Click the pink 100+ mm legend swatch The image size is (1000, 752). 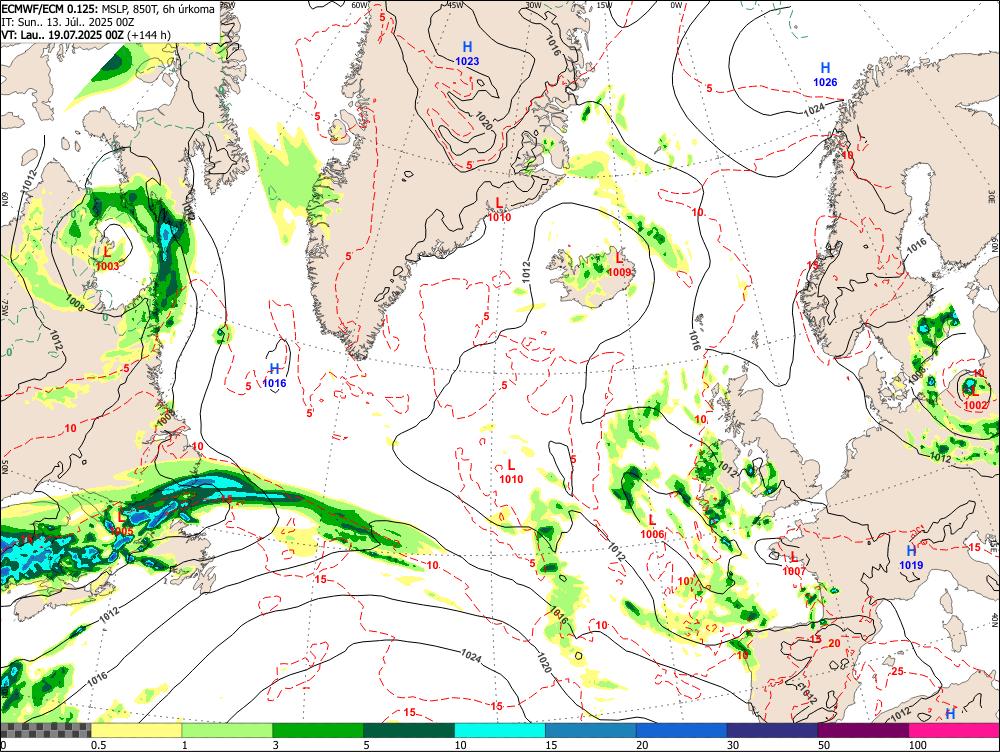pyautogui.click(x=954, y=730)
